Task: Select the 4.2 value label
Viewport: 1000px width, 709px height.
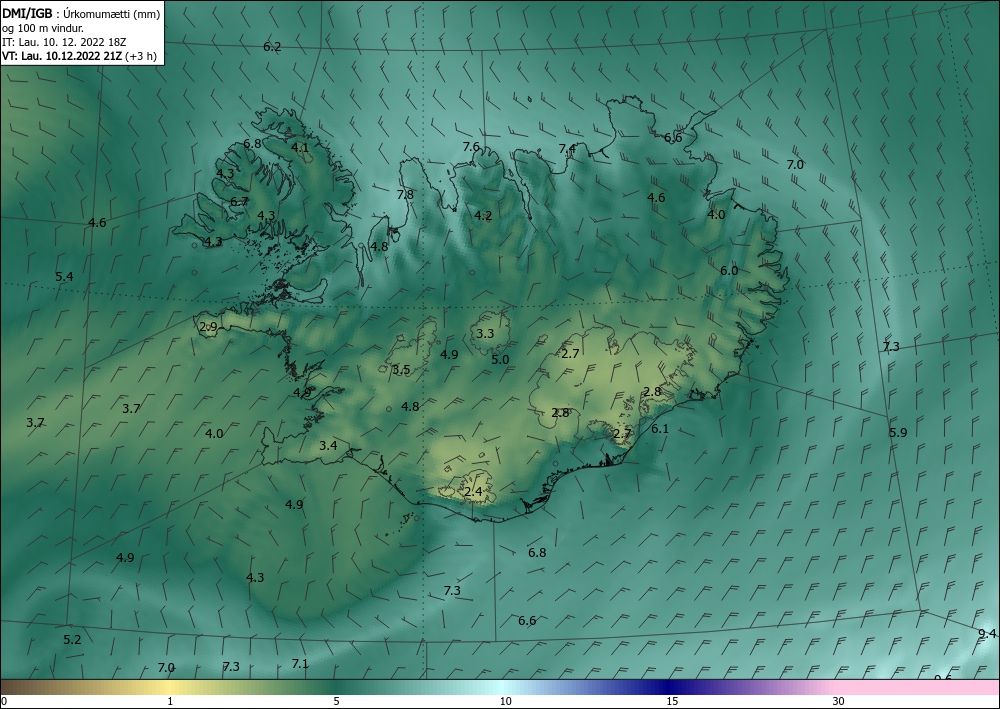Action: (x=483, y=216)
